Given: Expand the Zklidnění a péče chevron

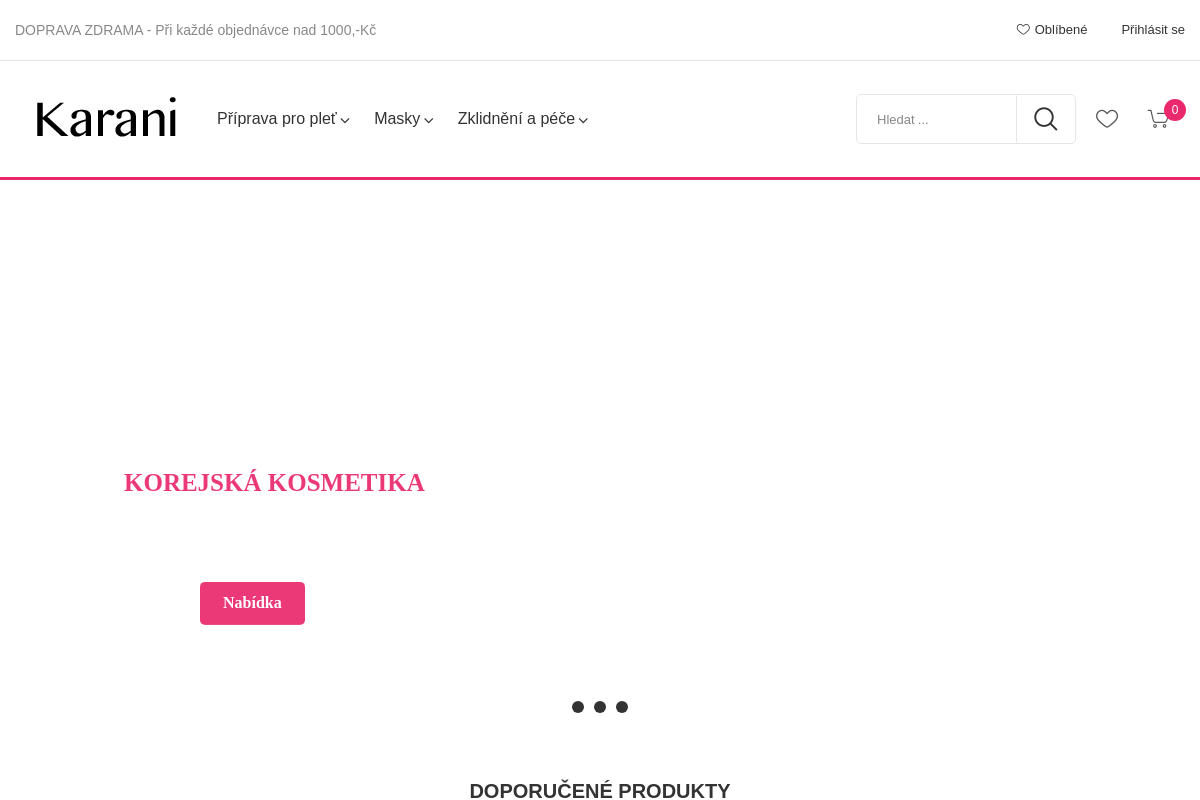Looking at the screenshot, I should point(583,121).
